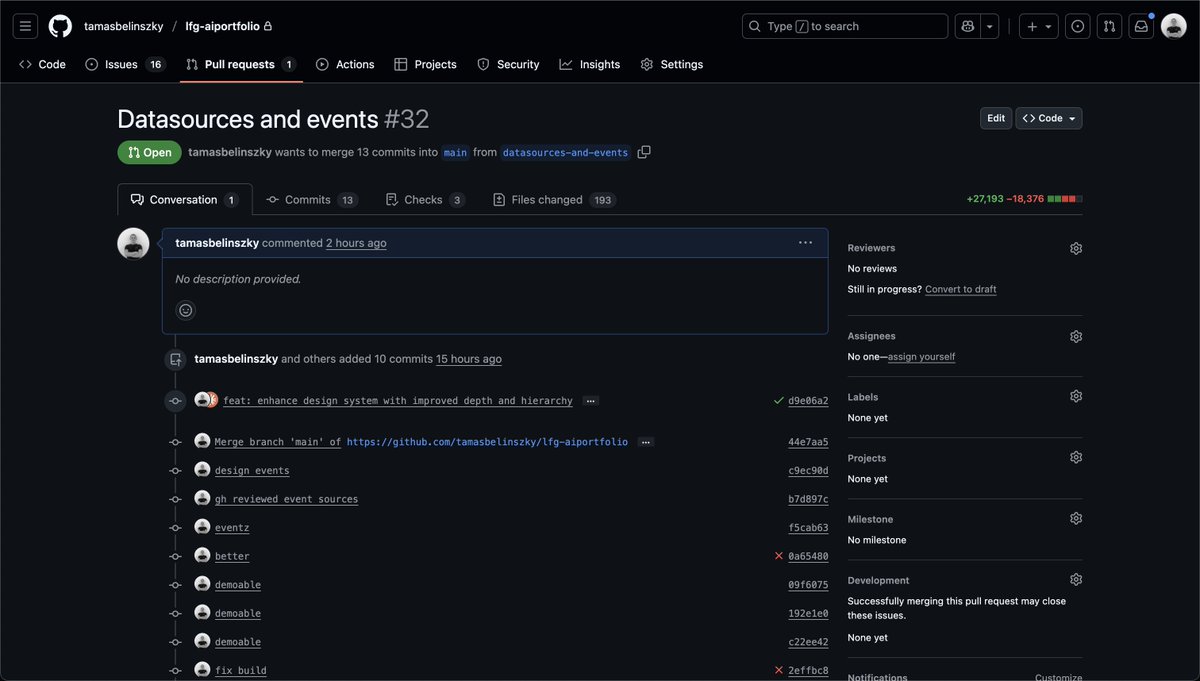Click the pull requests icon in header
The width and height of the screenshot is (1200, 681).
coord(1109,25)
